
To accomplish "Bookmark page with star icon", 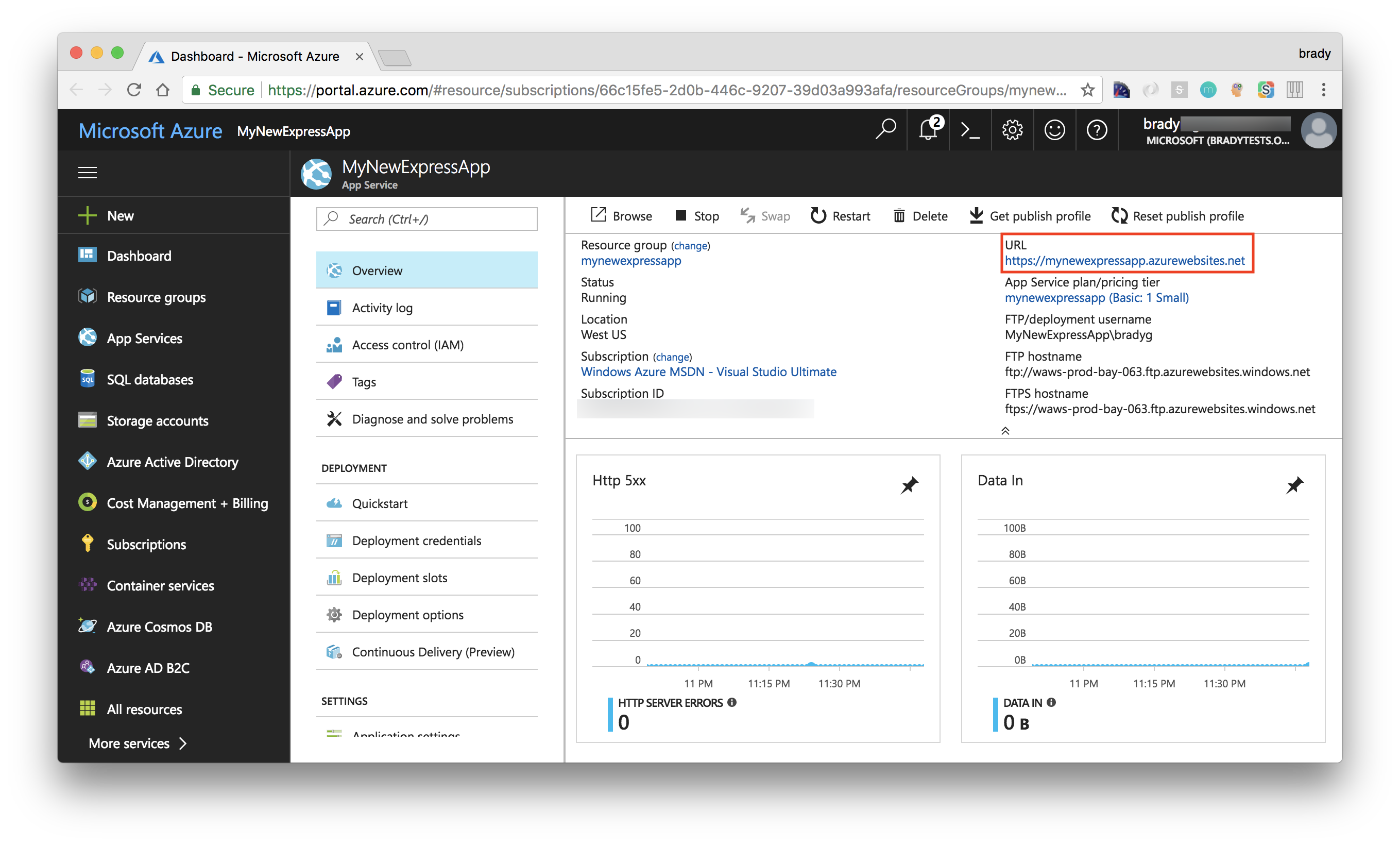I will tap(1087, 90).
